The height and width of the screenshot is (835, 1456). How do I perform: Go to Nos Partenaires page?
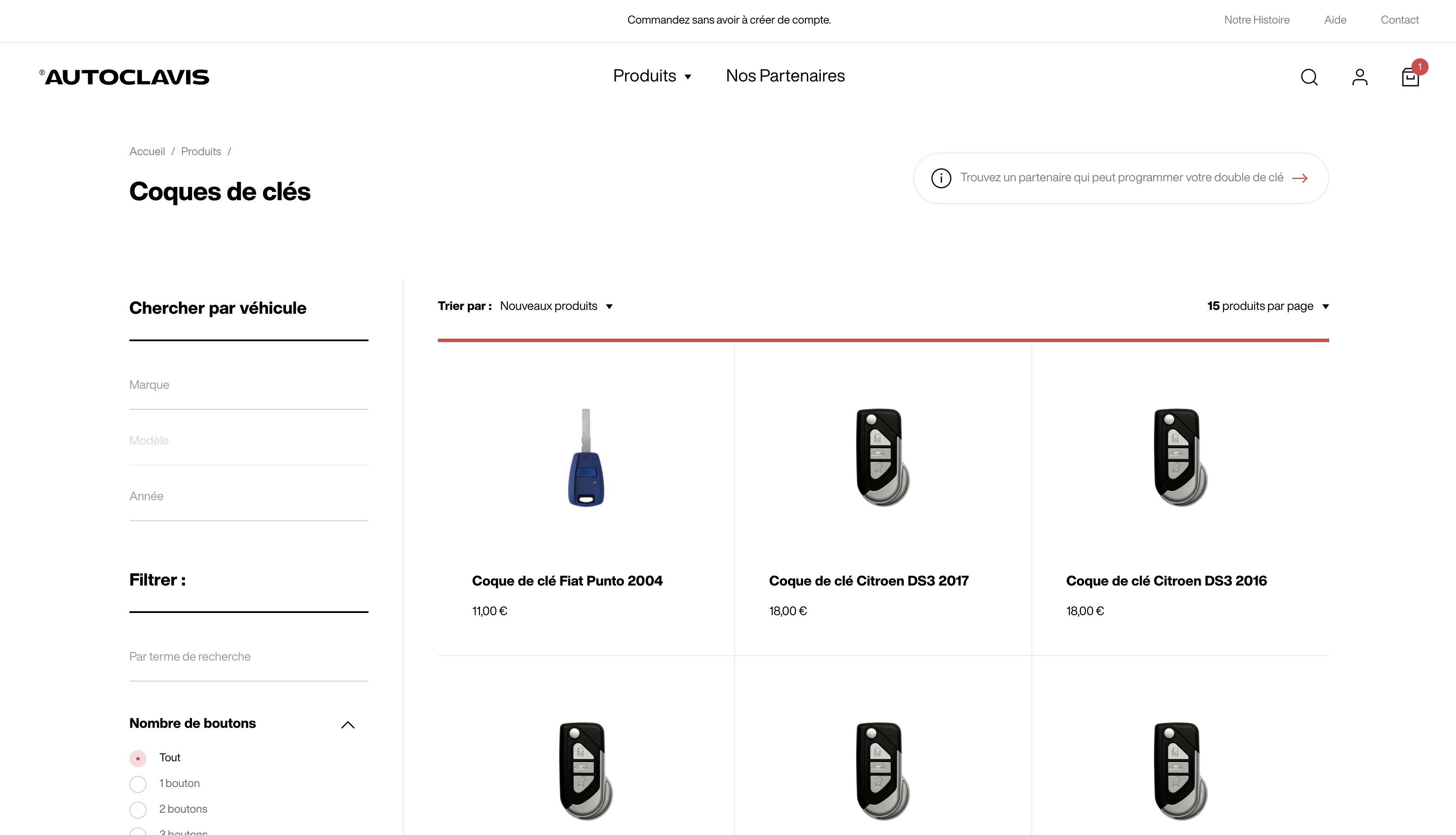(785, 76)
